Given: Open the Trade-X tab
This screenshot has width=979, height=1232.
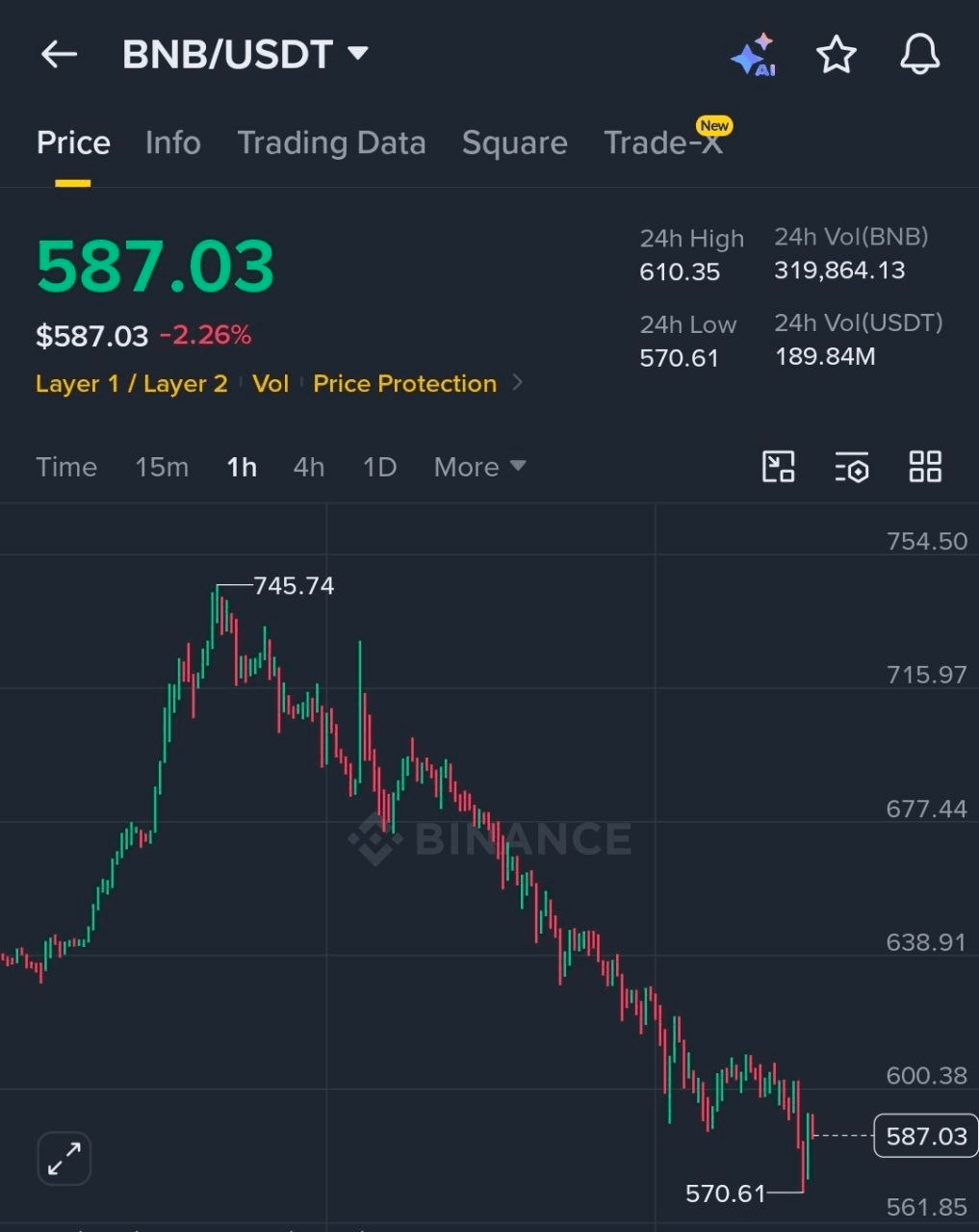Looking at the screenshot, I should click(662, 142).
